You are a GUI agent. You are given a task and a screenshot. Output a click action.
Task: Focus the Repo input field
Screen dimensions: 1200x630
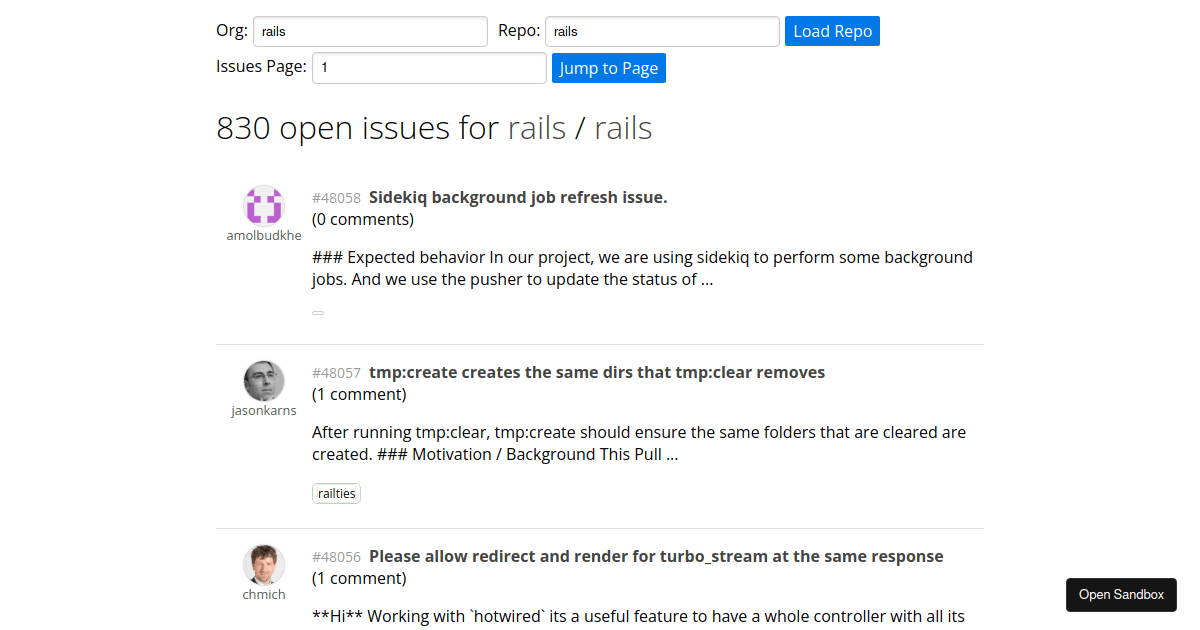tap(661, 31)
